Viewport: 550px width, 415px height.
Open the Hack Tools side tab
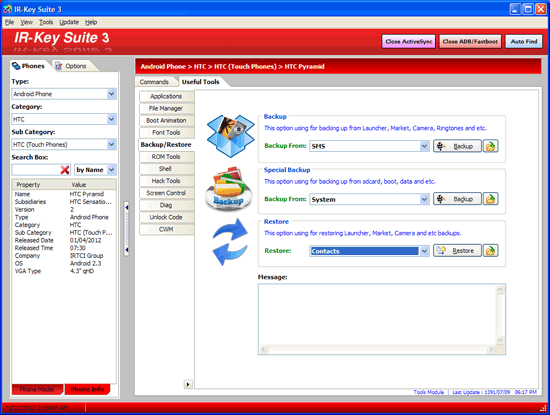pos(166,181)
